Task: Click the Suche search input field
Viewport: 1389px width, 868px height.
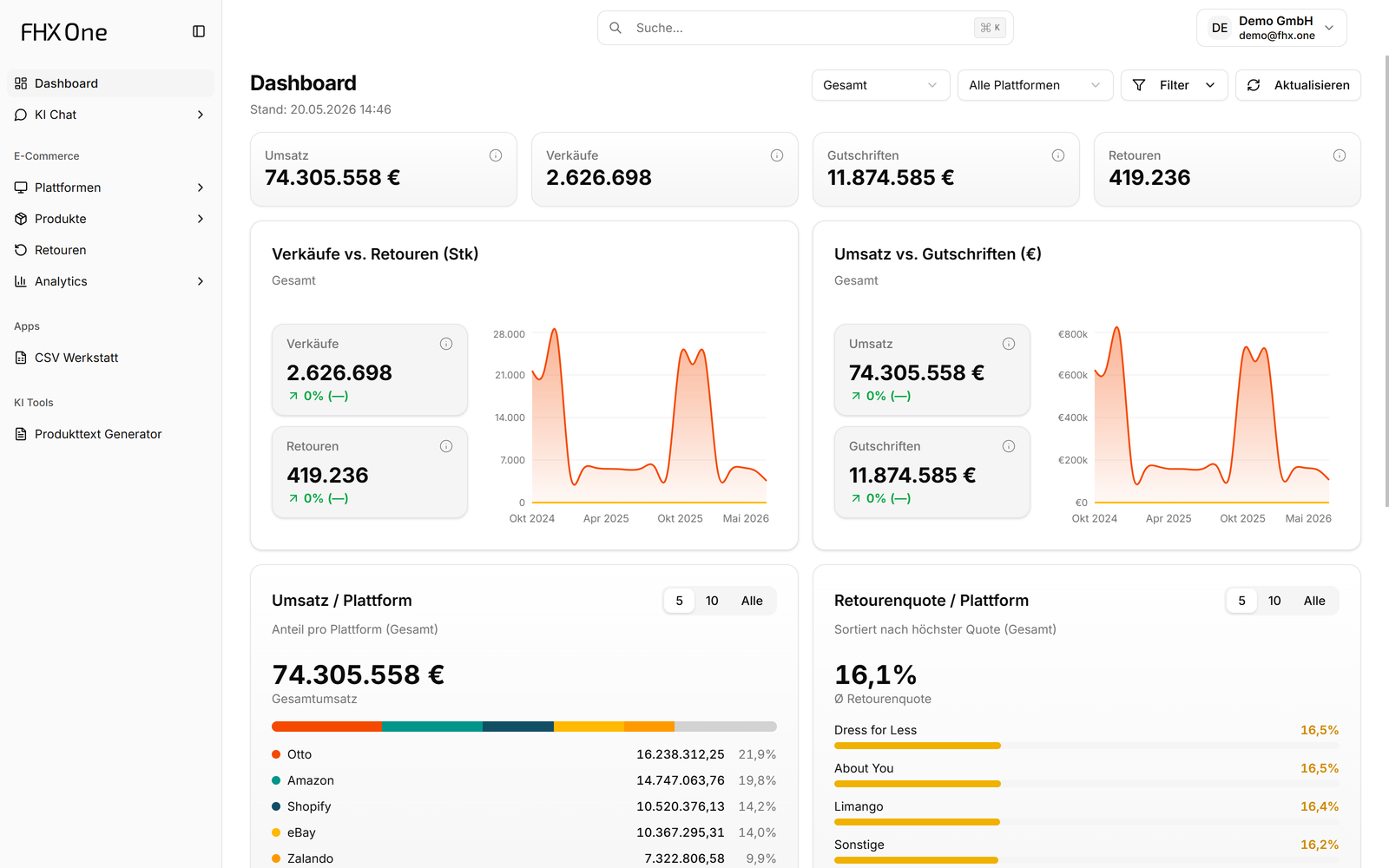Action: 805,28
